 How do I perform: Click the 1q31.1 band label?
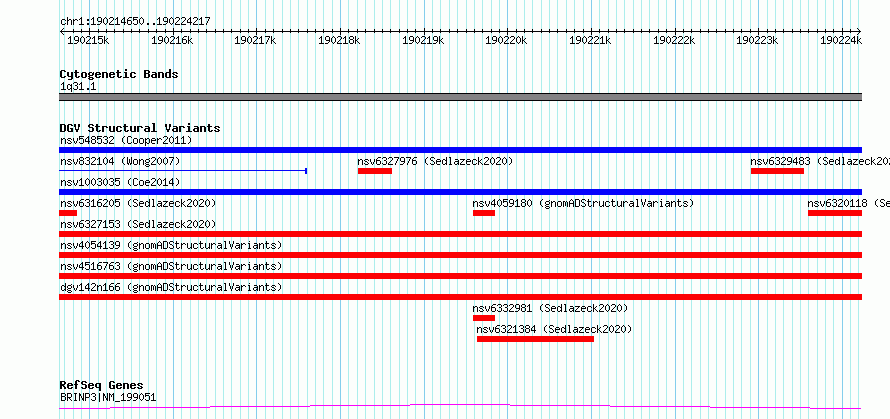(x=78, y=86)
